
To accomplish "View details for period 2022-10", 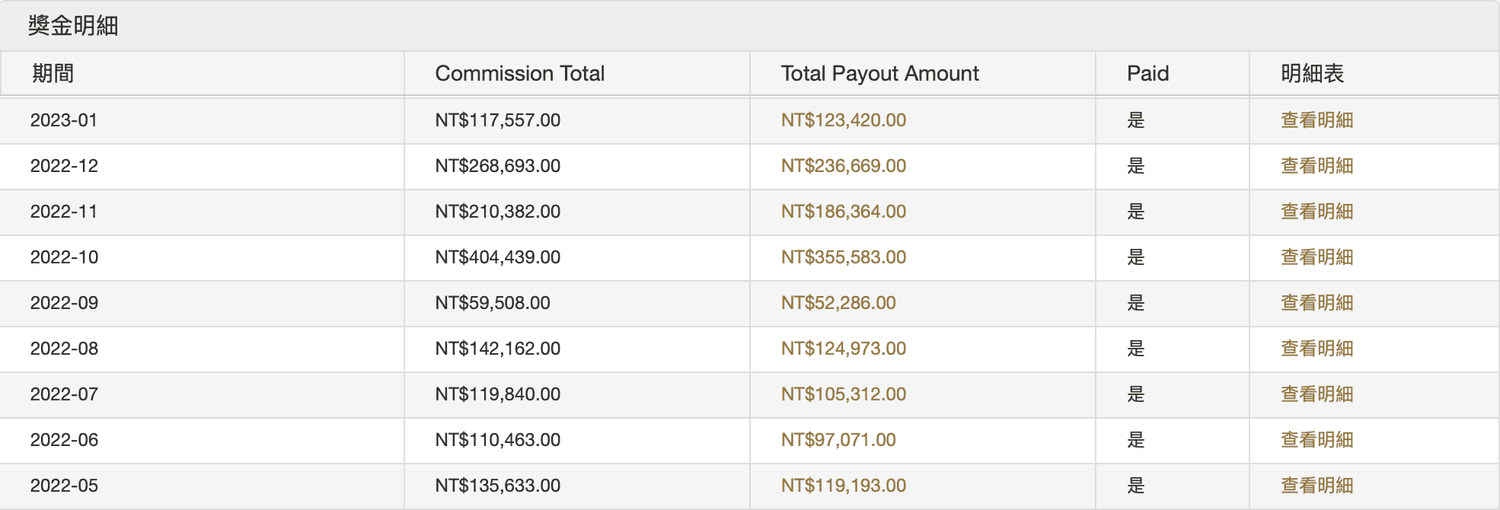I will (1317, 257).
